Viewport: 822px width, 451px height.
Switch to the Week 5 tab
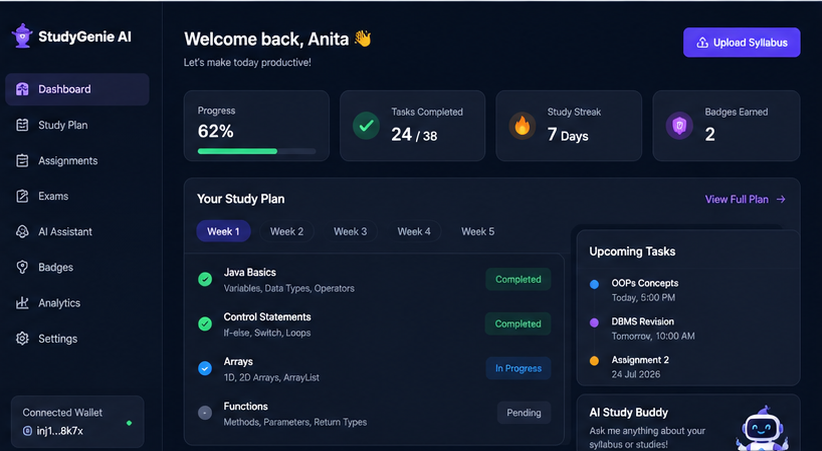click(478, 231)
